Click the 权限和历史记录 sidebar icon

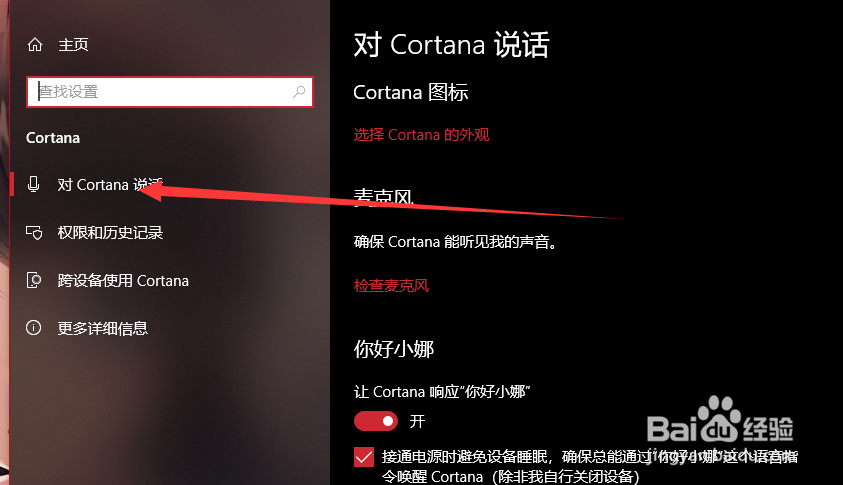pyautogui.click(x=34, y=233)
